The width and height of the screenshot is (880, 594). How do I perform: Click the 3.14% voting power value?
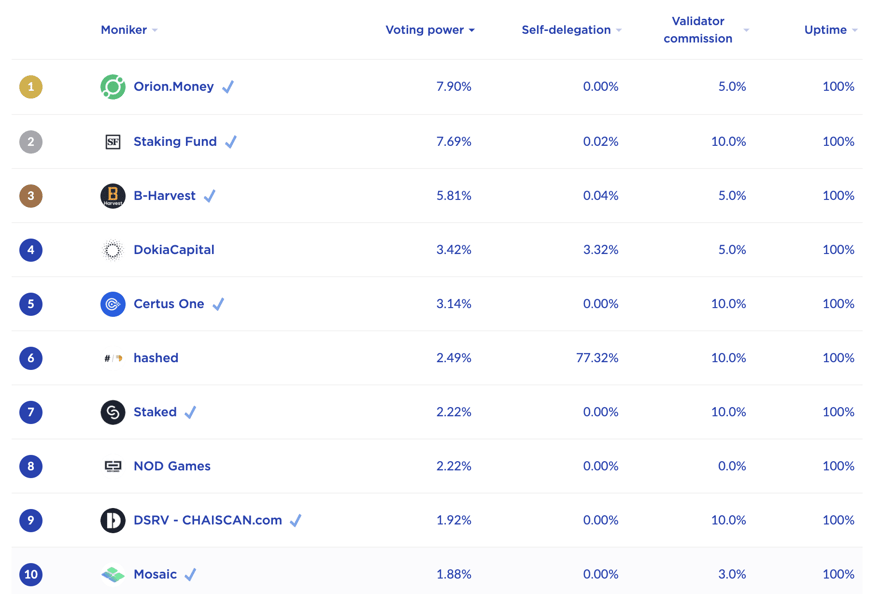pyautogui.click(x=453, y=304)
